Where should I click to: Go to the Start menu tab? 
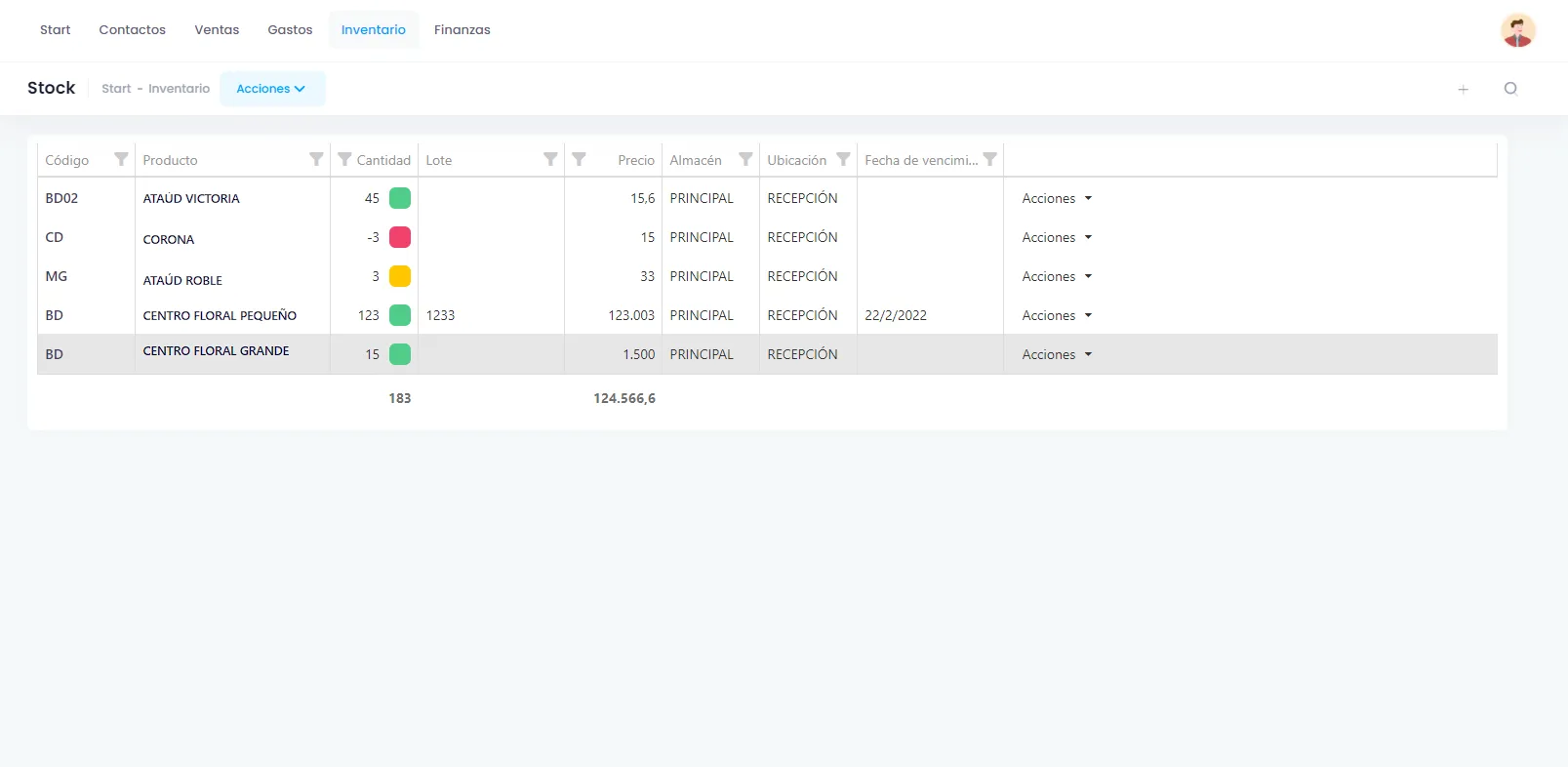click(x=56, y=30)
